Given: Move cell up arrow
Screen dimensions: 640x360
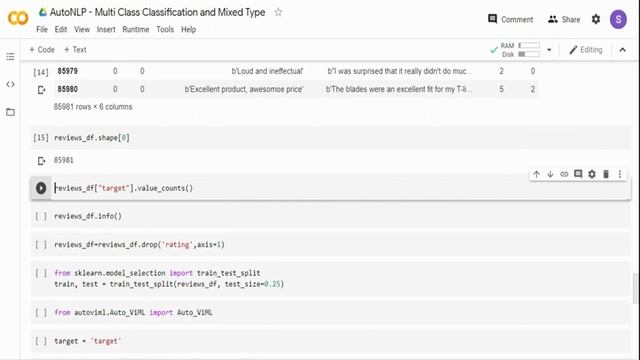Looking at the screenshot, I should [x=536, y=174].
